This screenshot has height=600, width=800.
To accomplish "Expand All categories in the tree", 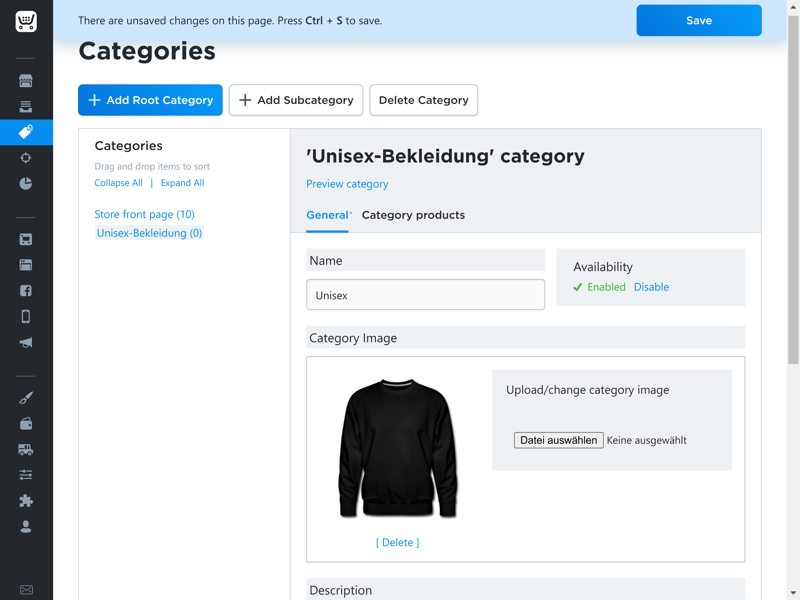I will coord(183,183).
